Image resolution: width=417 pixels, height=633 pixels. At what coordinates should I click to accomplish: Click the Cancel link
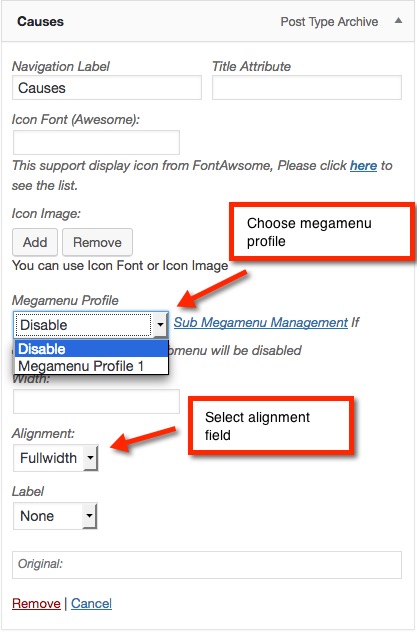[x=92, y=604]
